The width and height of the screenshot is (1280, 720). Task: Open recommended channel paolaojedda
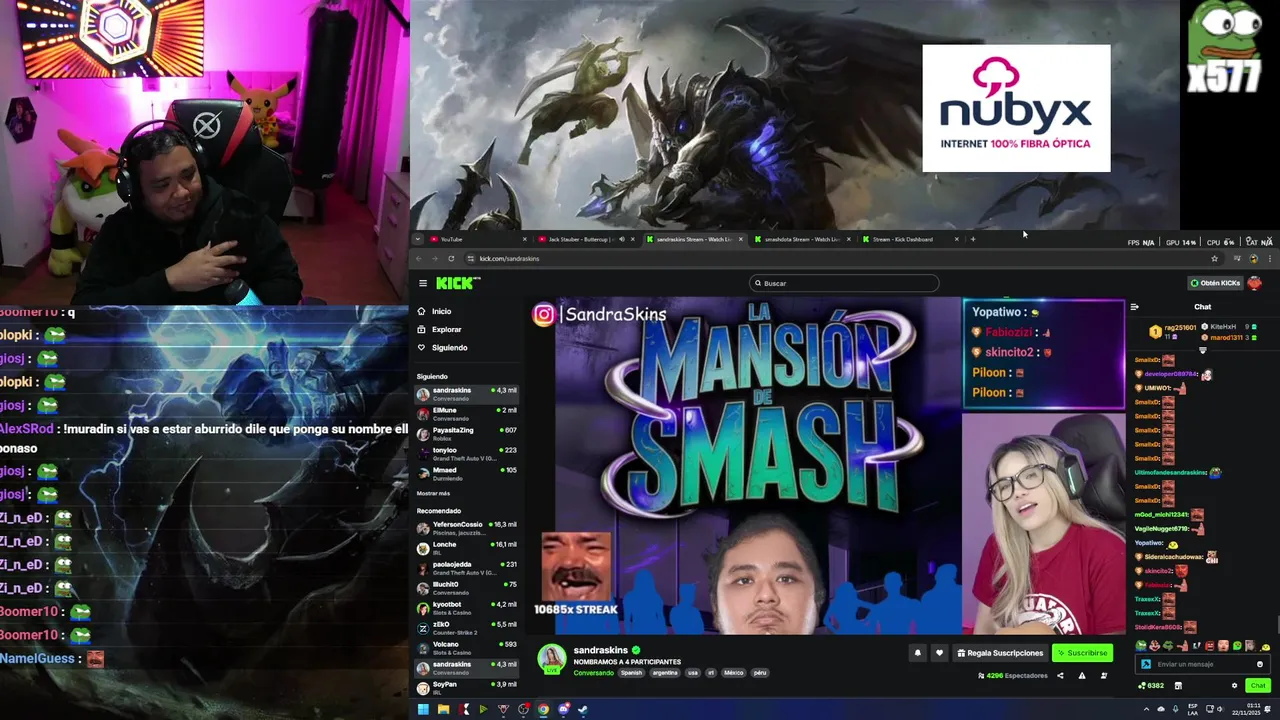coord(467,567)
